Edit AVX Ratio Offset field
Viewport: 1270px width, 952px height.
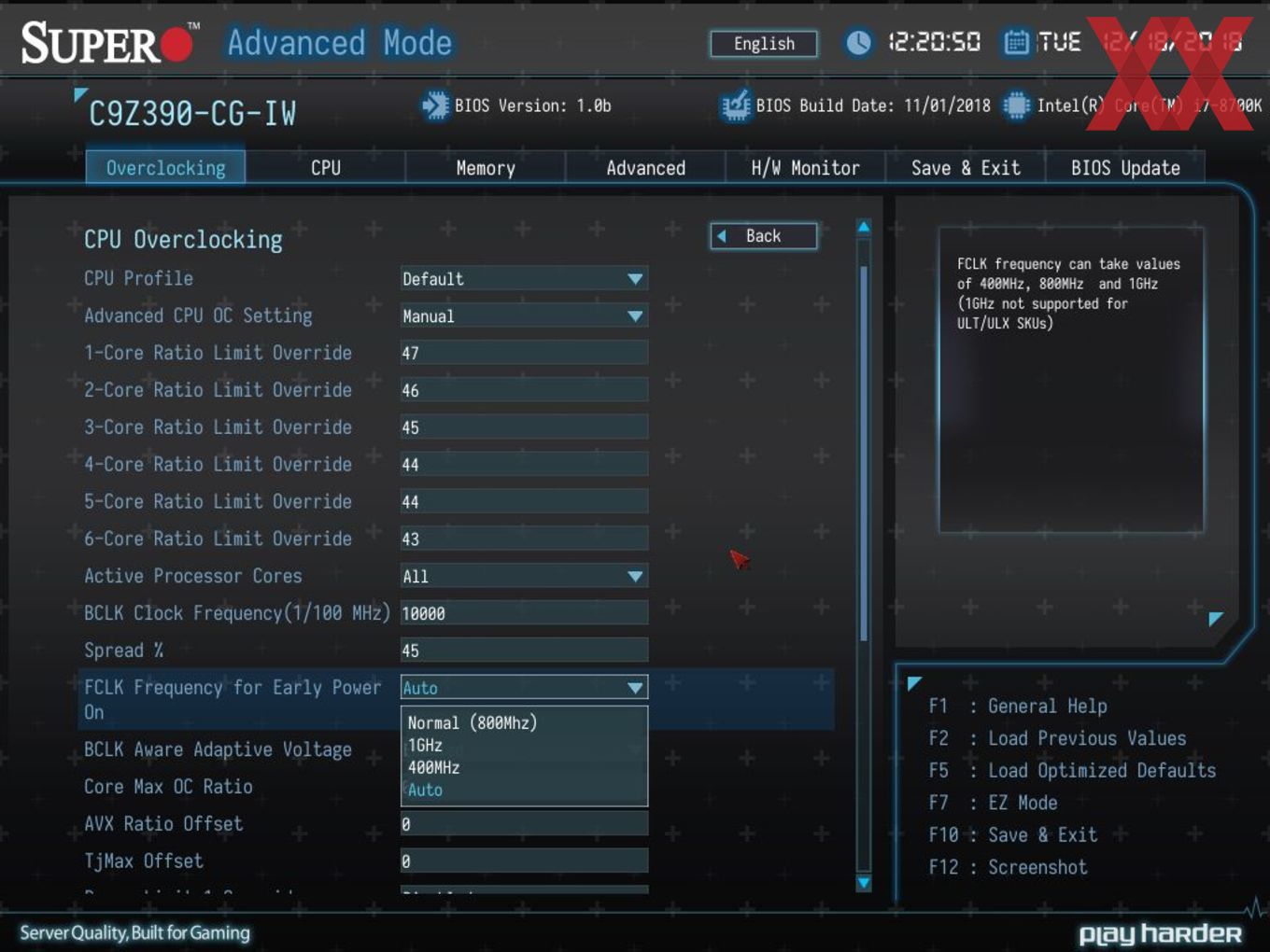pos(524,824)
